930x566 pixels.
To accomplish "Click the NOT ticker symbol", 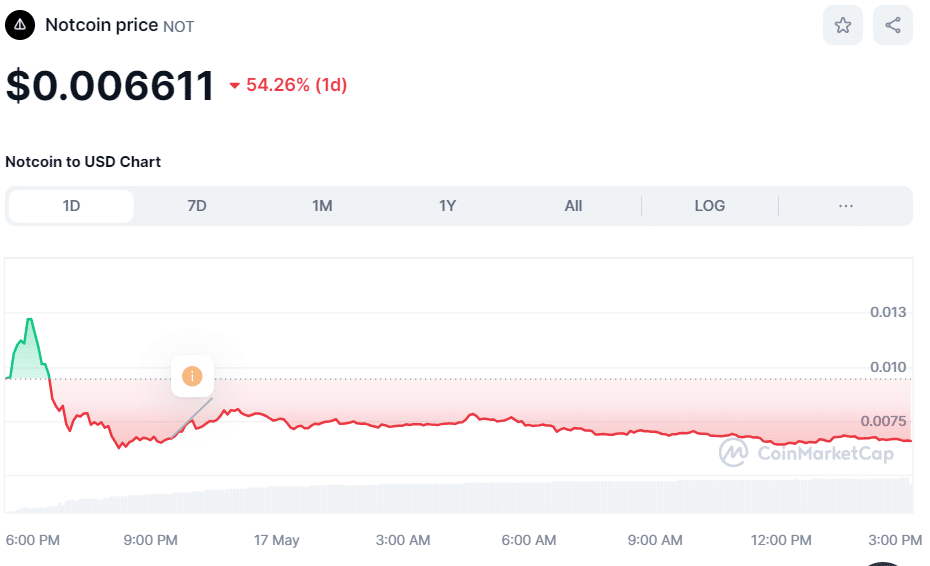I will point(179,27).
